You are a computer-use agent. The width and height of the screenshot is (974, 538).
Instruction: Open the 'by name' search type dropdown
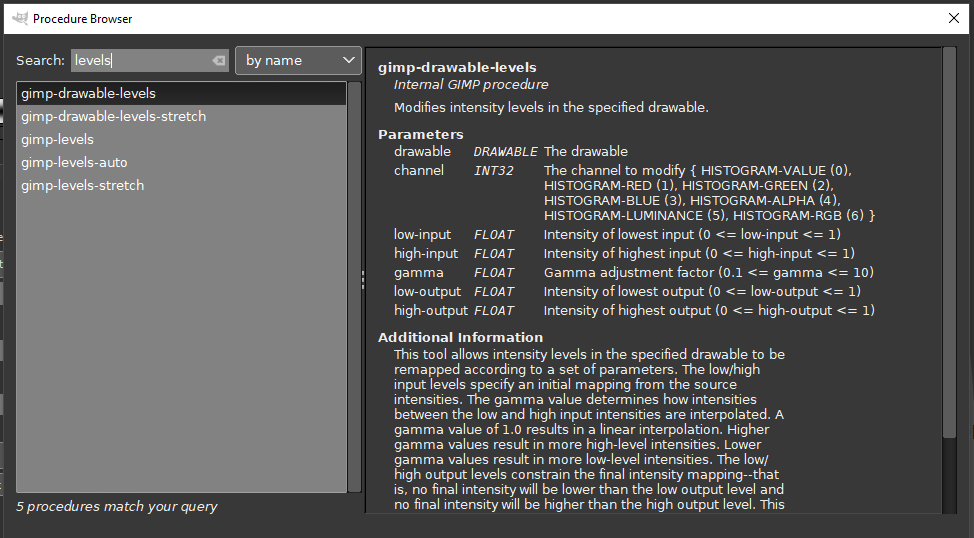point(298,60)
